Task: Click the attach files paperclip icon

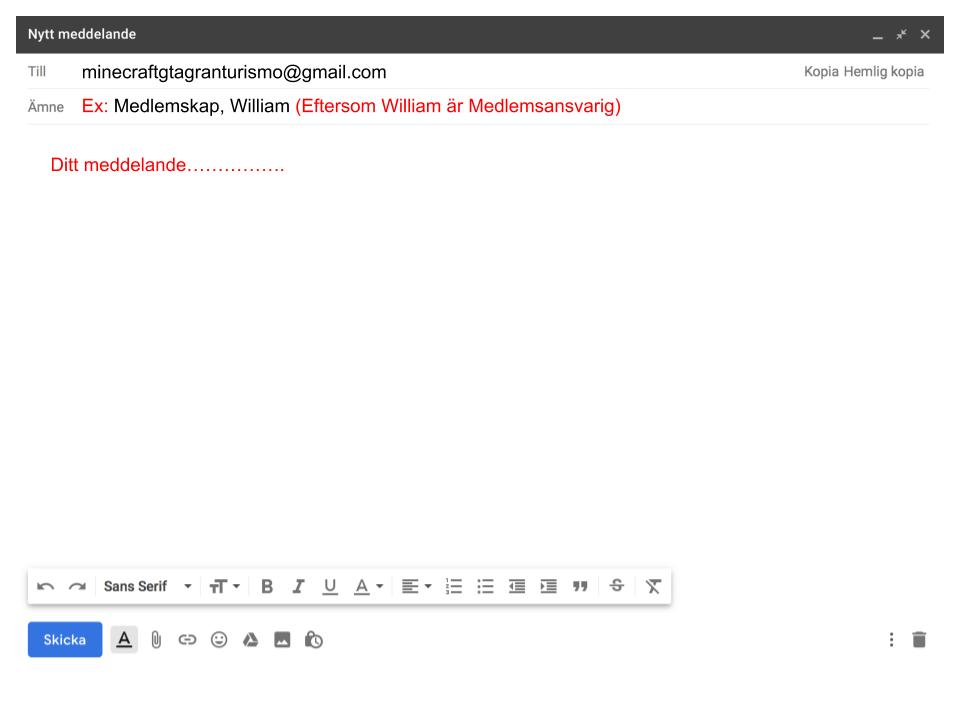Action: tap(156, 640)
